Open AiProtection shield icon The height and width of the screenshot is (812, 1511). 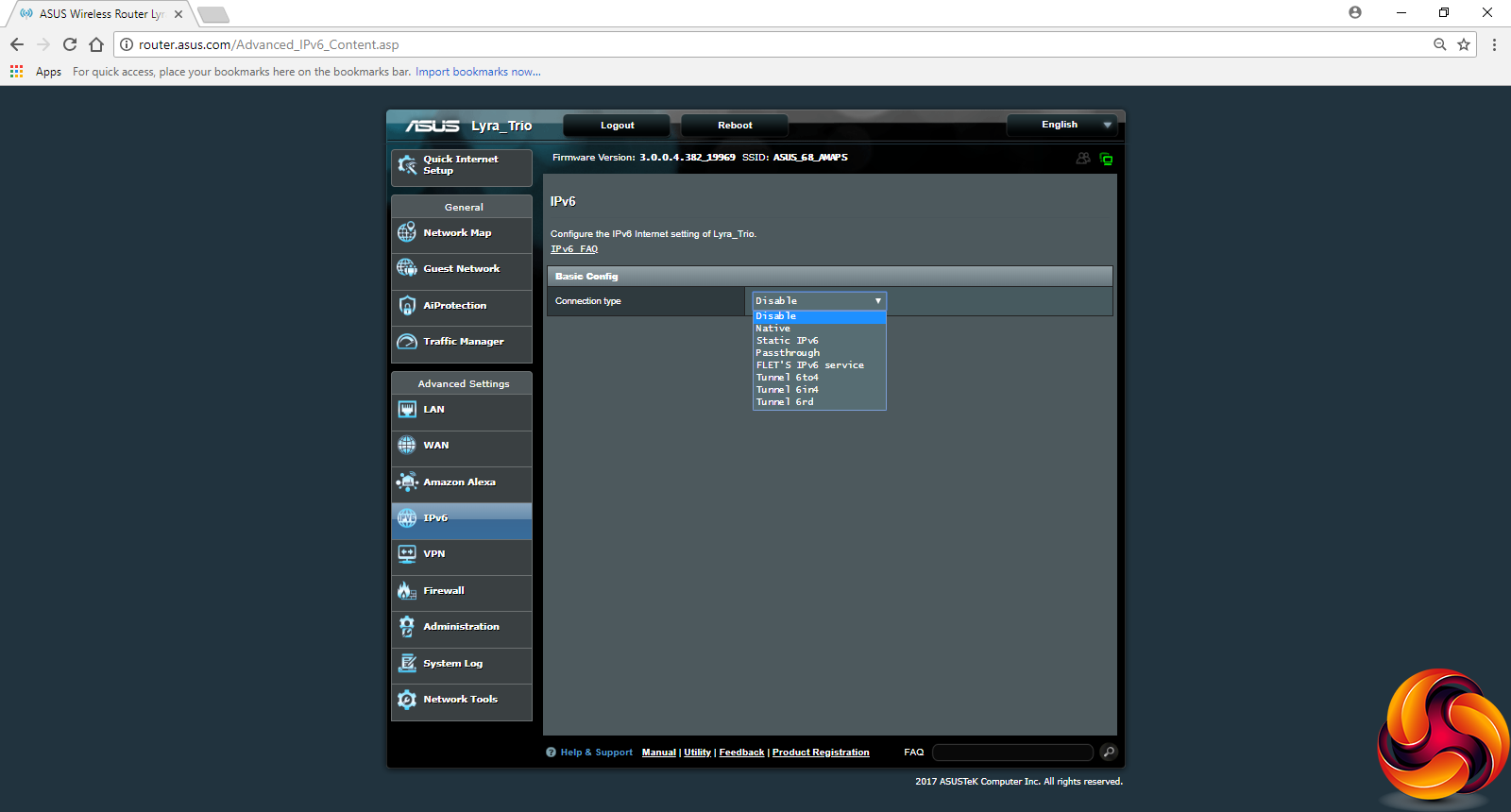coord(407,306)
